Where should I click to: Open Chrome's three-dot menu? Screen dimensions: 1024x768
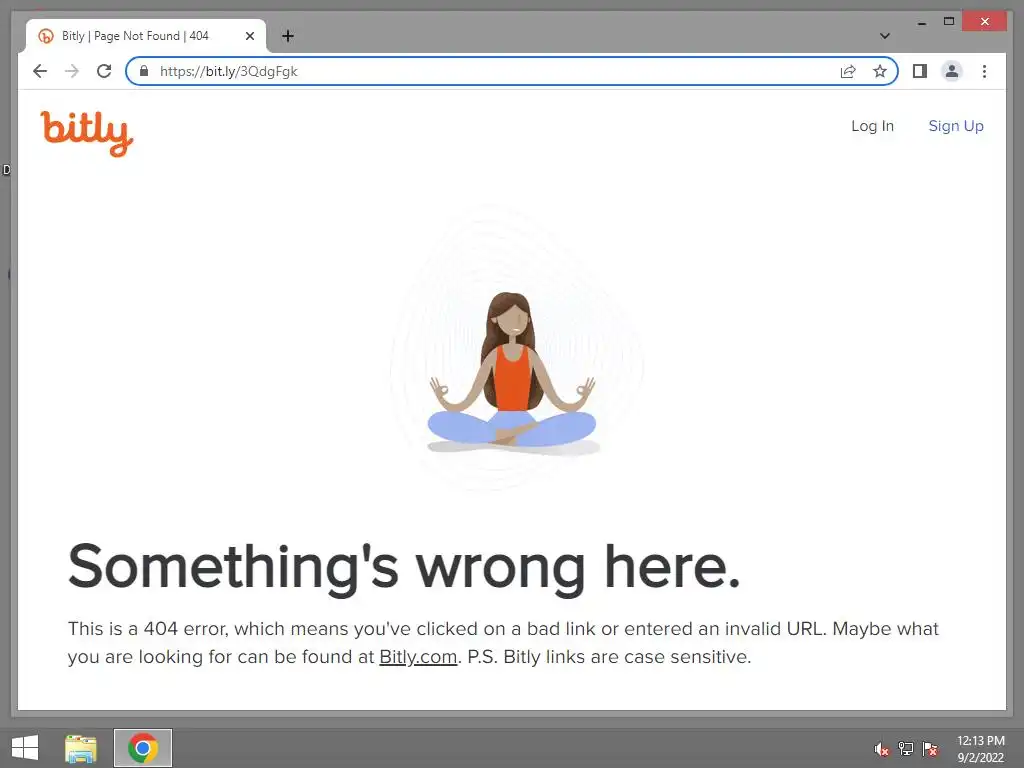pyautogui.click(x=984, y=71)
